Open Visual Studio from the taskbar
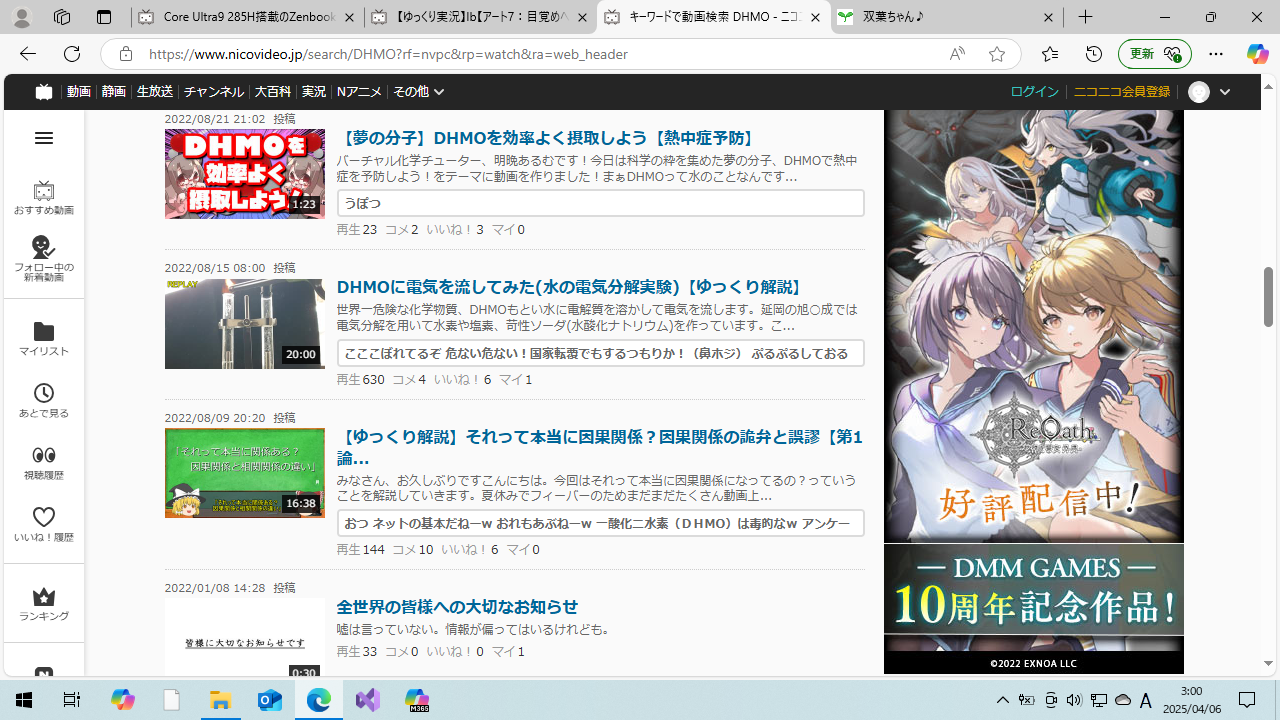Screen dimensions: 1280x720 368,700
